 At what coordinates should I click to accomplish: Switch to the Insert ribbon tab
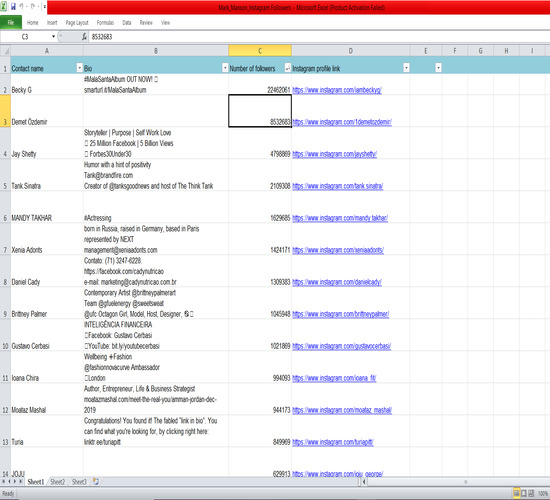coord(52,23)
